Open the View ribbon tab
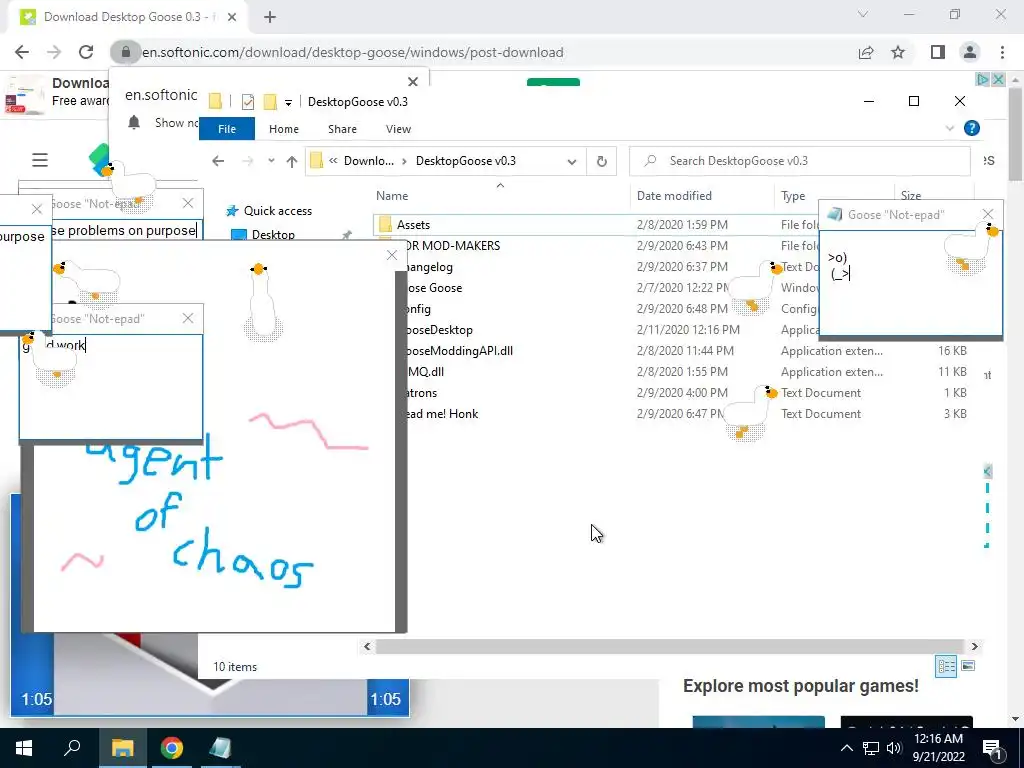Screen dimensions: 1024x768 (398, 129)
